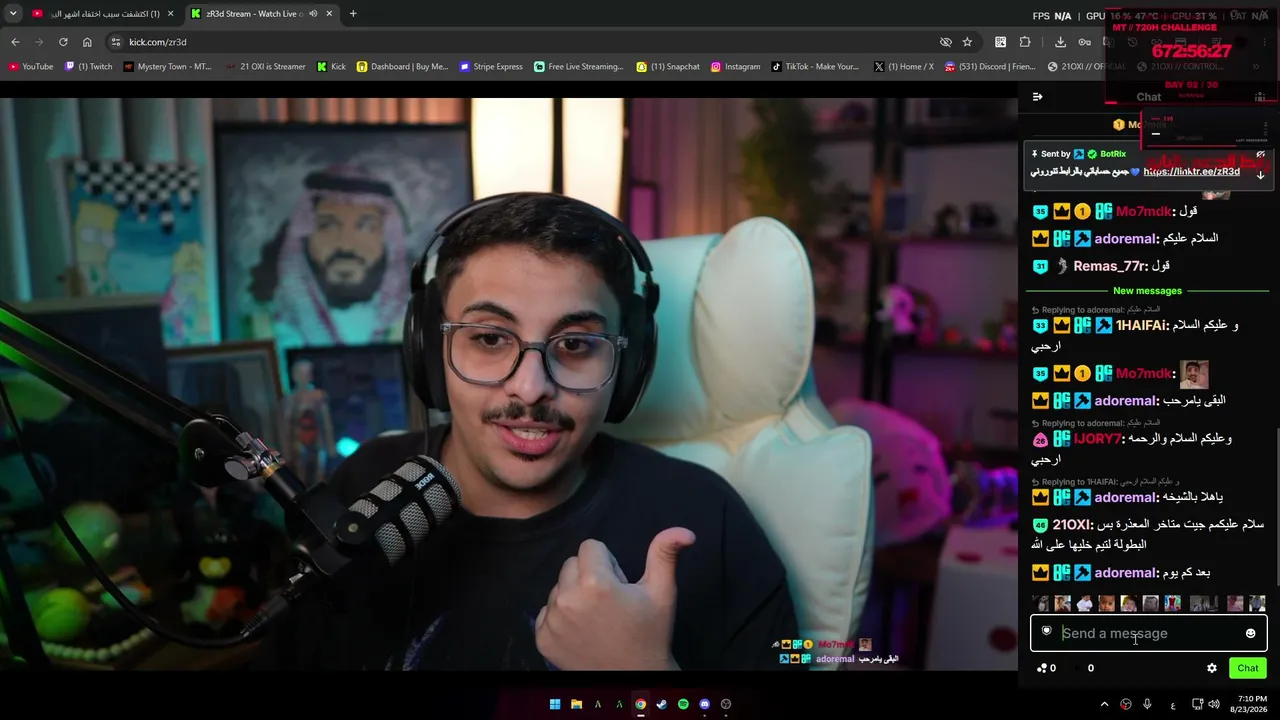Viewport: 1280px width, 720px height.
Task: Open the volume control in system tray
Action: coord(1214,704)
